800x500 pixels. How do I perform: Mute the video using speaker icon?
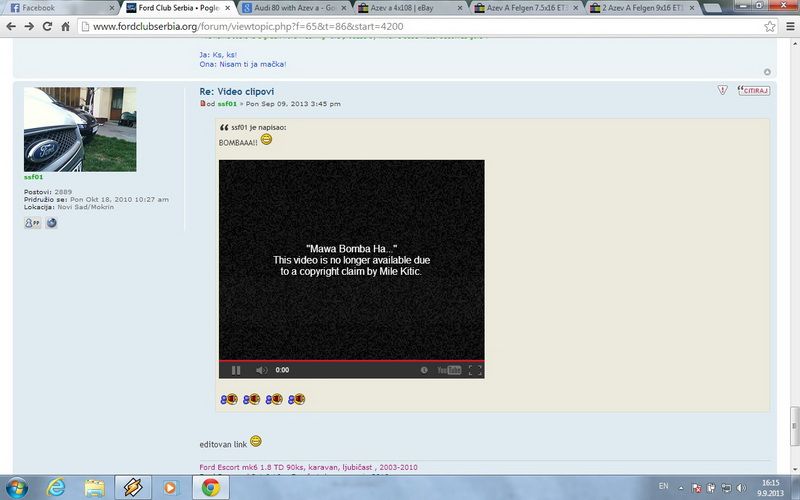[261, 370]
